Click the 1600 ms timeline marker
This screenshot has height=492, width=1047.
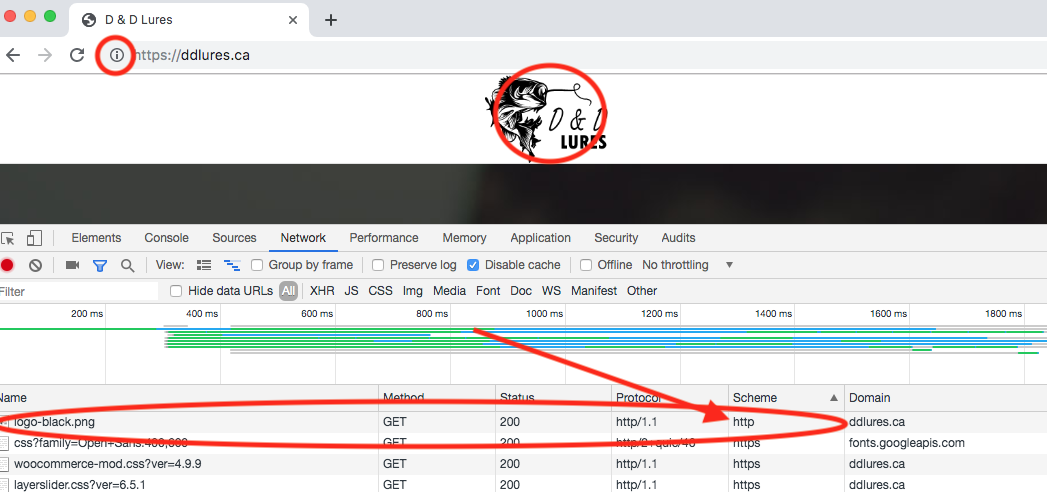(x=889, y=313)
